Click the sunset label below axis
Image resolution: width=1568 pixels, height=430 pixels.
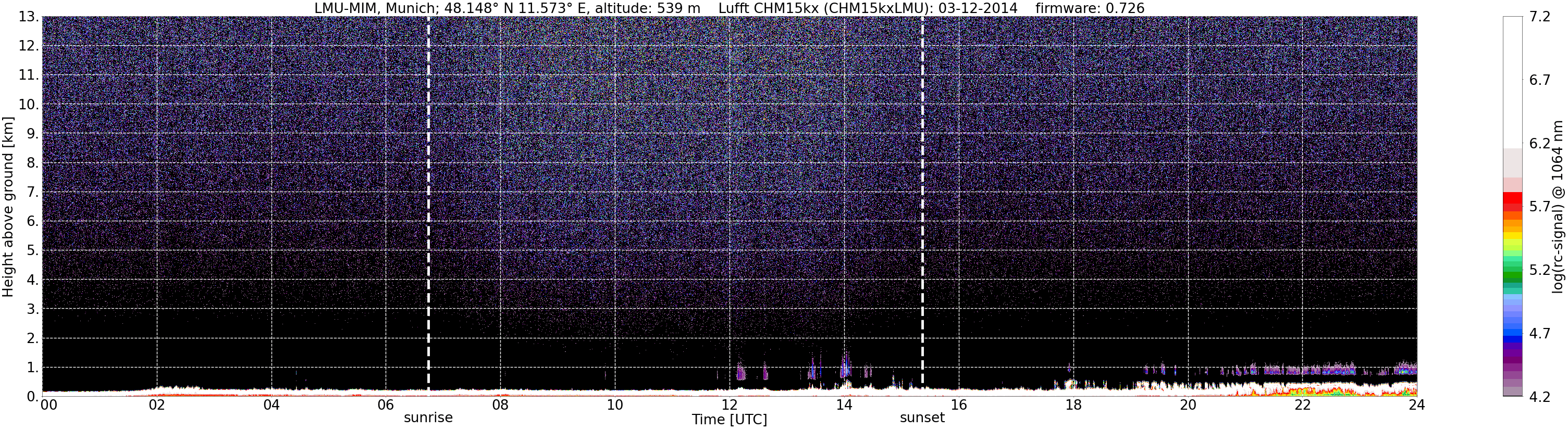(x=922, y=418)
